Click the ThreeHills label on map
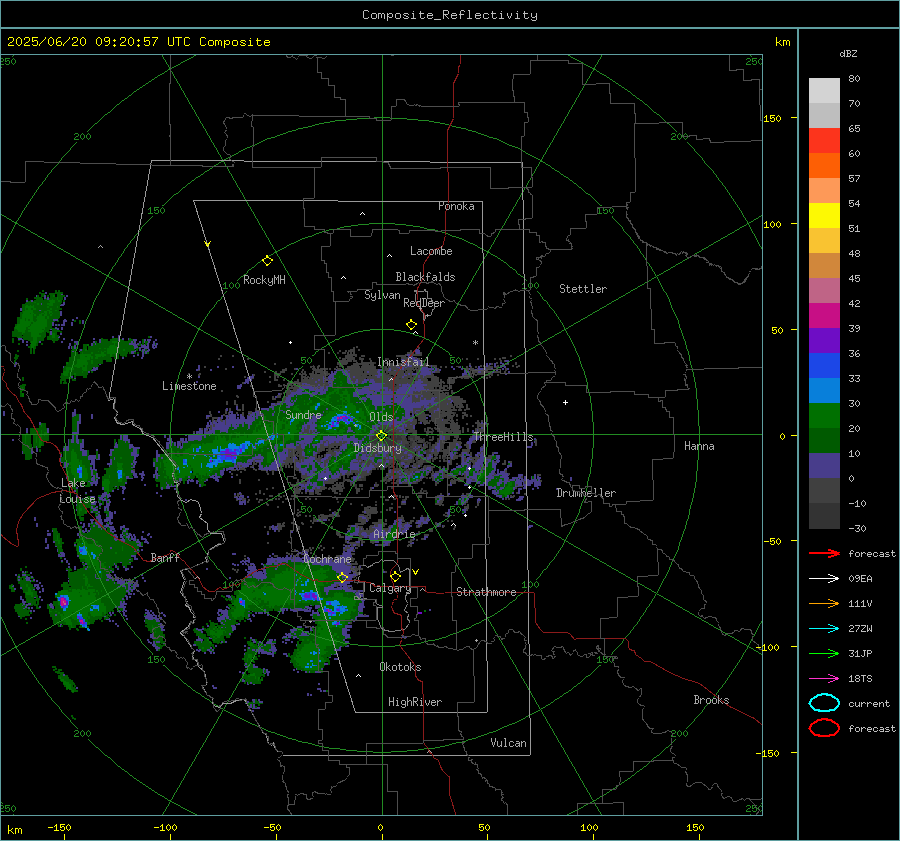Screen dimensions: 900x841 tap(503, 437)
